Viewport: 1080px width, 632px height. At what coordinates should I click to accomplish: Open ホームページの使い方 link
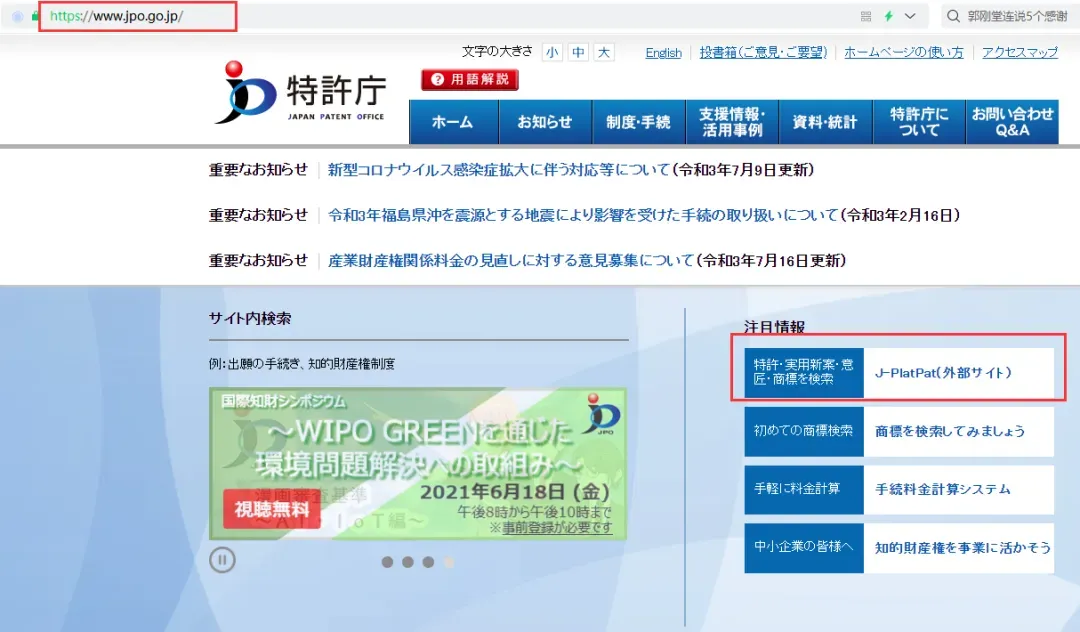pyautogui.click(x=904, y=53)
